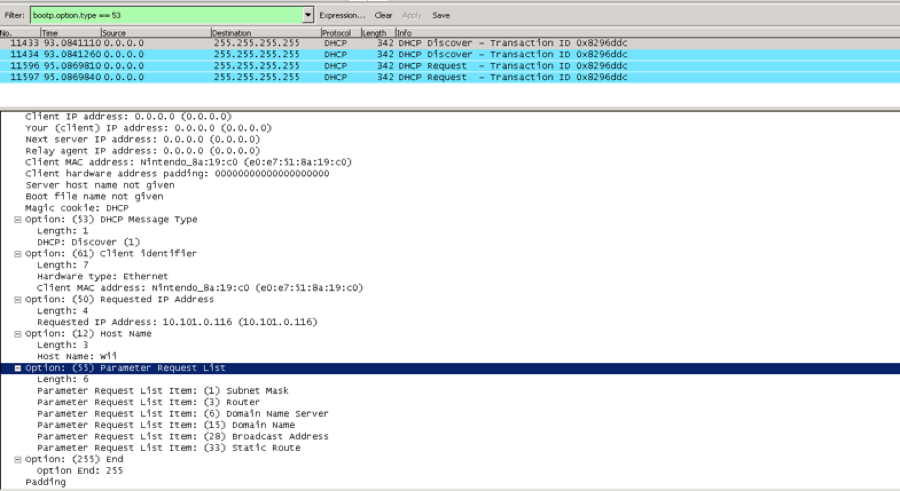Select packet 11433 DHCP Discover
Screen dimensions: 900x491
point(300,44)
